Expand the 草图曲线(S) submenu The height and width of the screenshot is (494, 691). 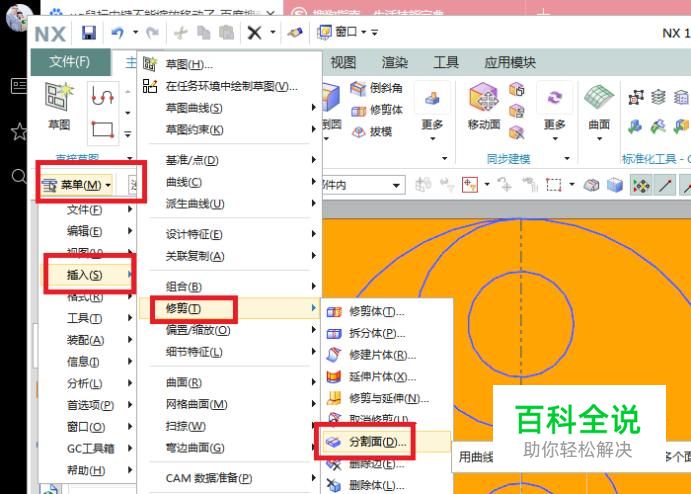[x=229, y=108]
